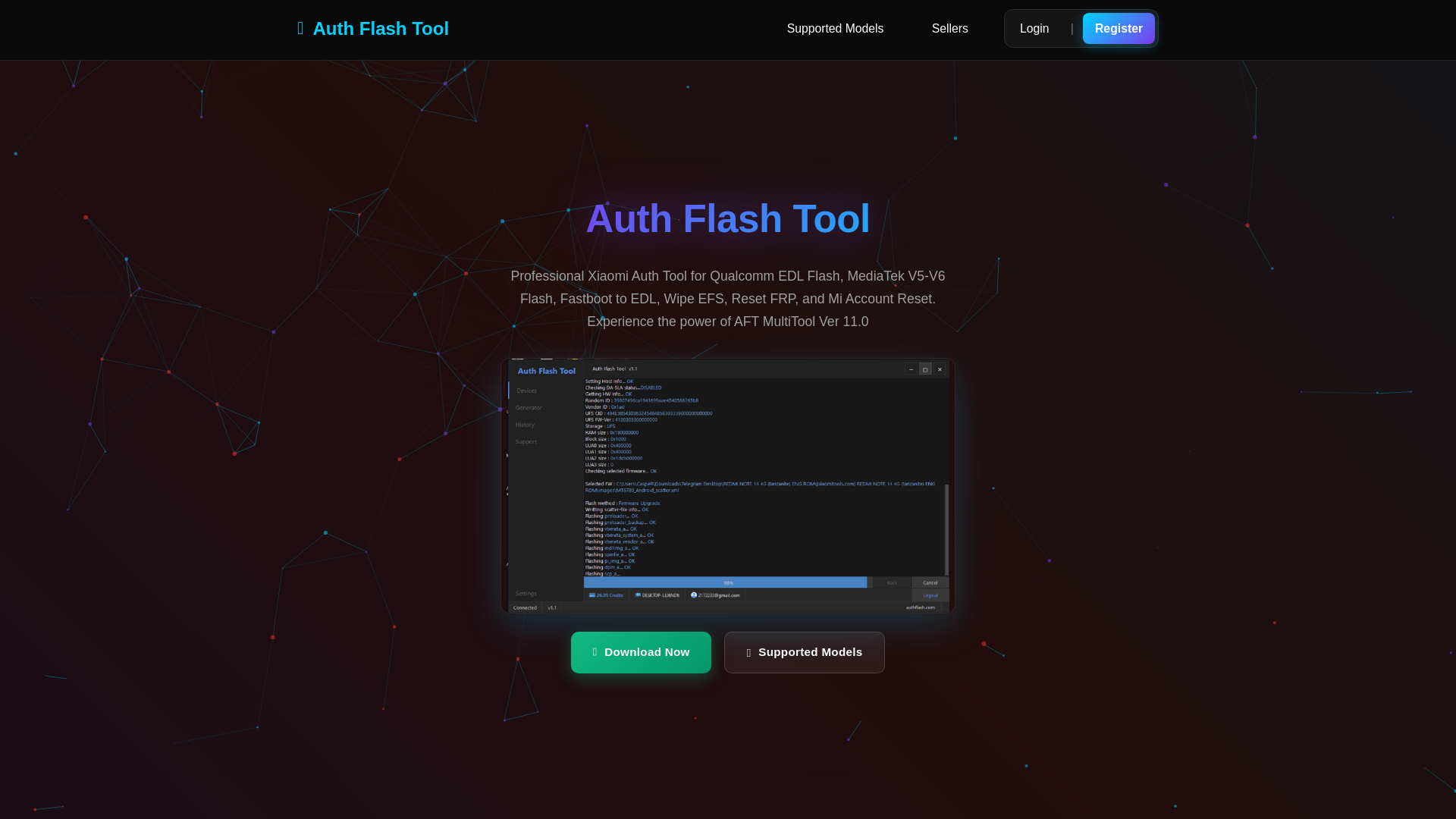Click the large gradient Auth Flash Tool heading

click(x=728, y=218)
